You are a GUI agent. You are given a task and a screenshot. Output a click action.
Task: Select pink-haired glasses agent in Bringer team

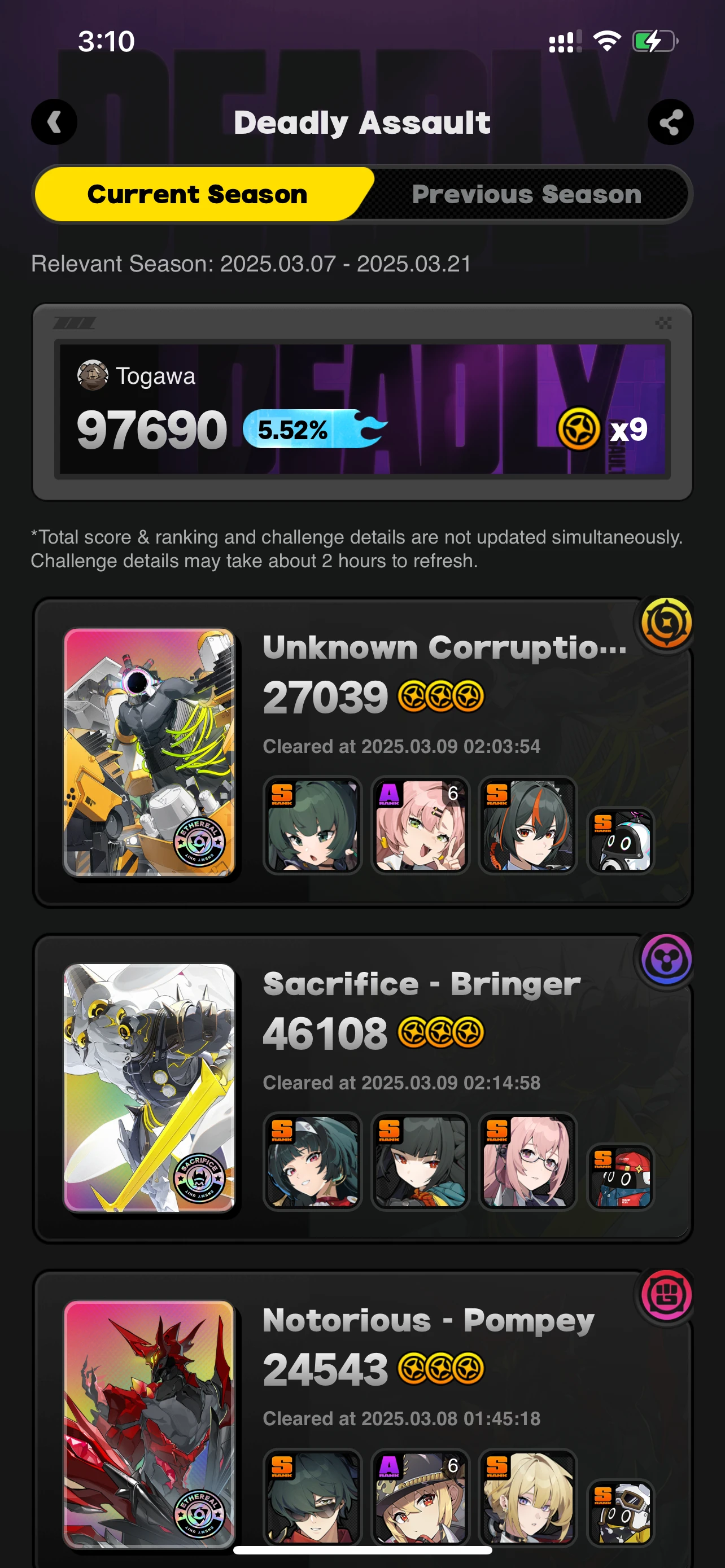coord(527,1161)
